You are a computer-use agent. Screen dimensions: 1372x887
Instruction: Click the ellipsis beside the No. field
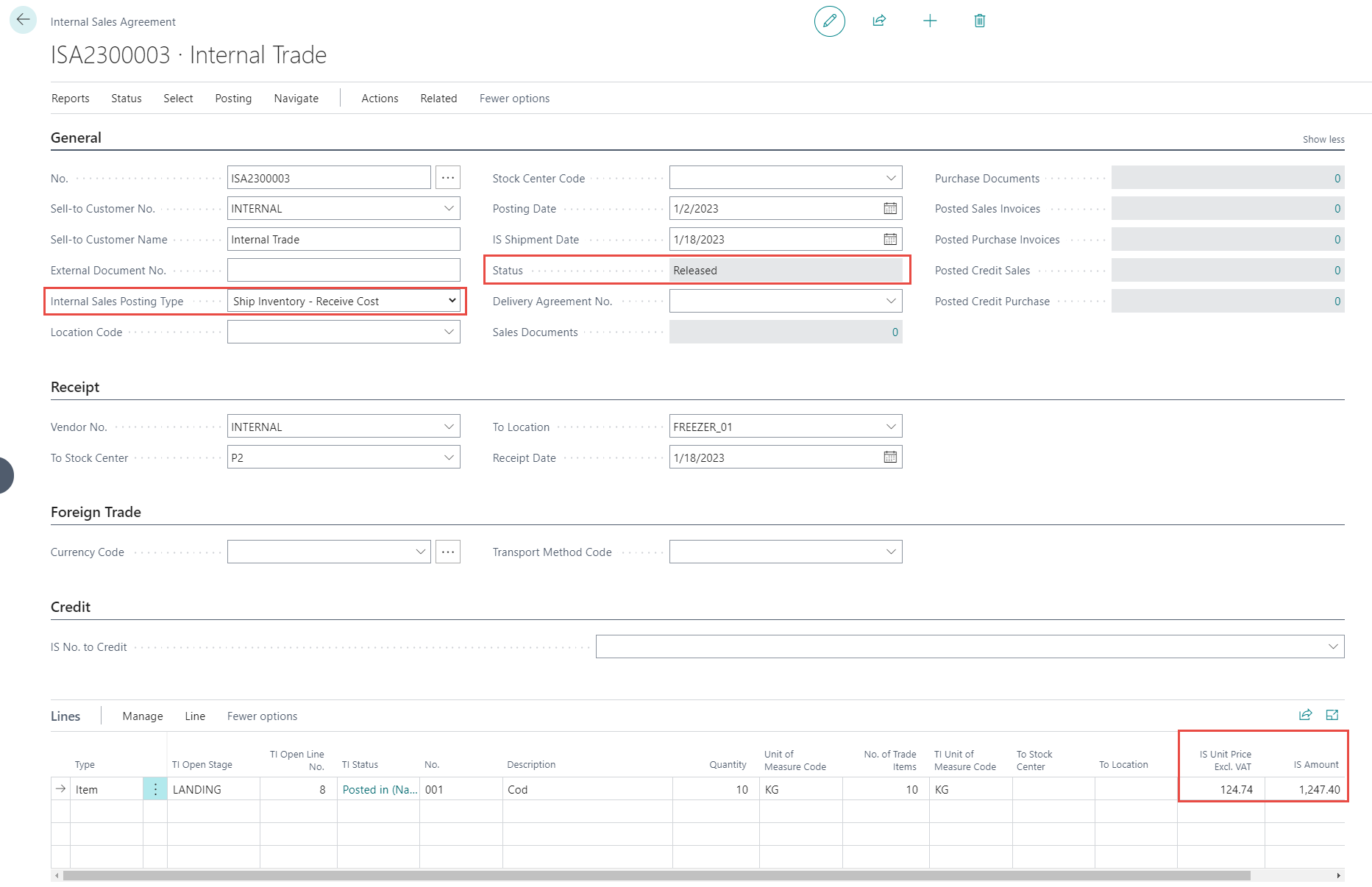click(x=447, y=178)
